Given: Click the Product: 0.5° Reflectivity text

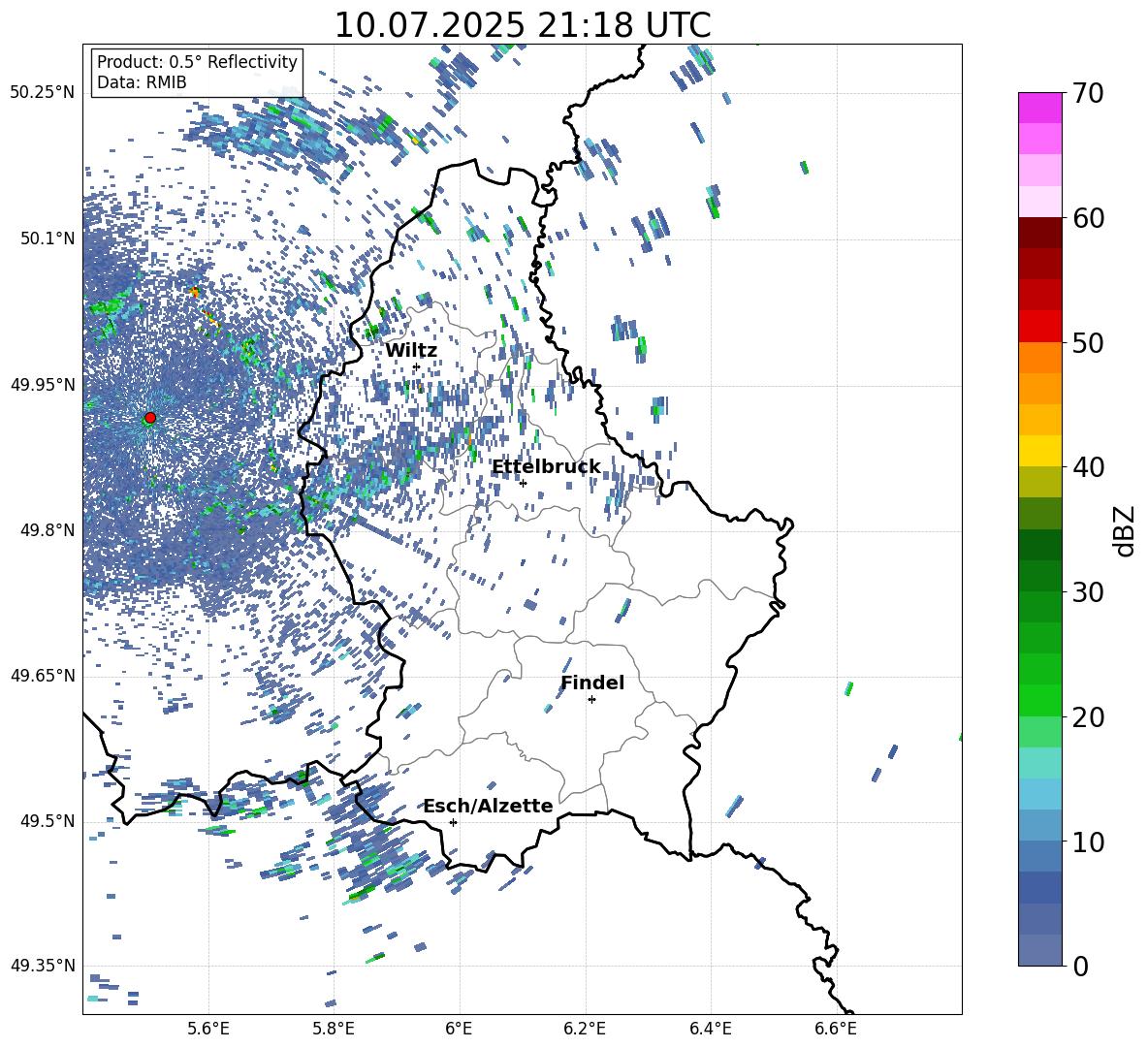Looking at the screenshot, I should click(x=197, y=62).
